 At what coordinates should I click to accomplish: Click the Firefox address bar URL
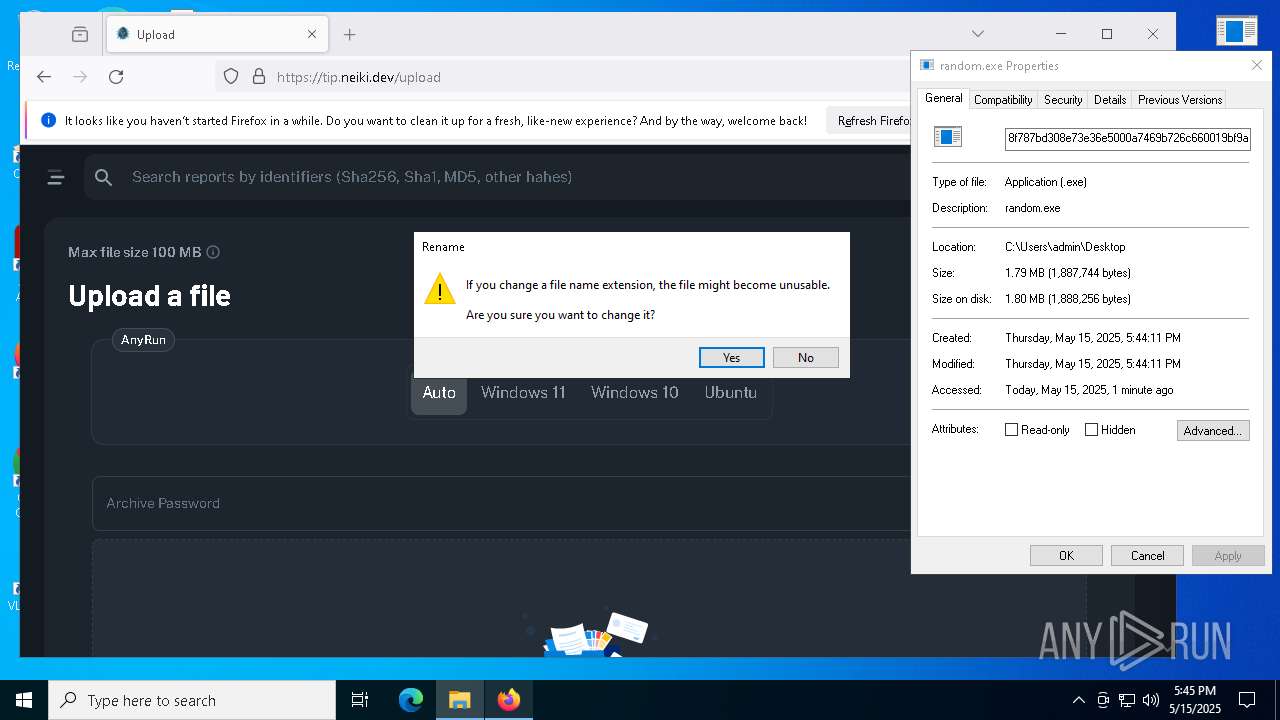point(358,77)
